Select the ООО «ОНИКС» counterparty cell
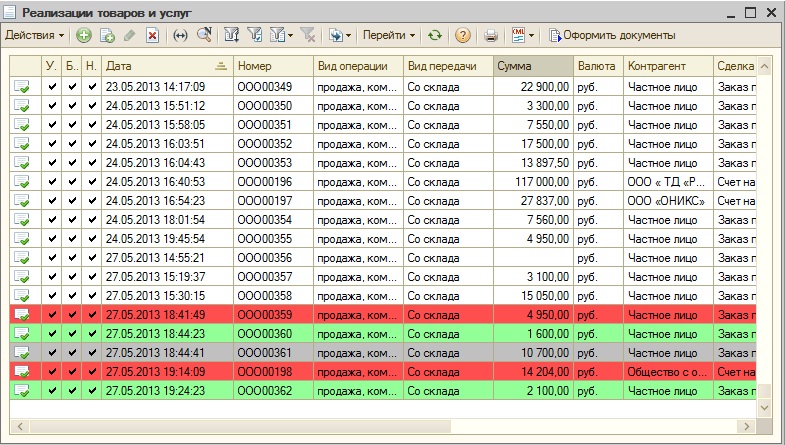Viewport: 785px width, 445px height. click(x=668, y=201)
